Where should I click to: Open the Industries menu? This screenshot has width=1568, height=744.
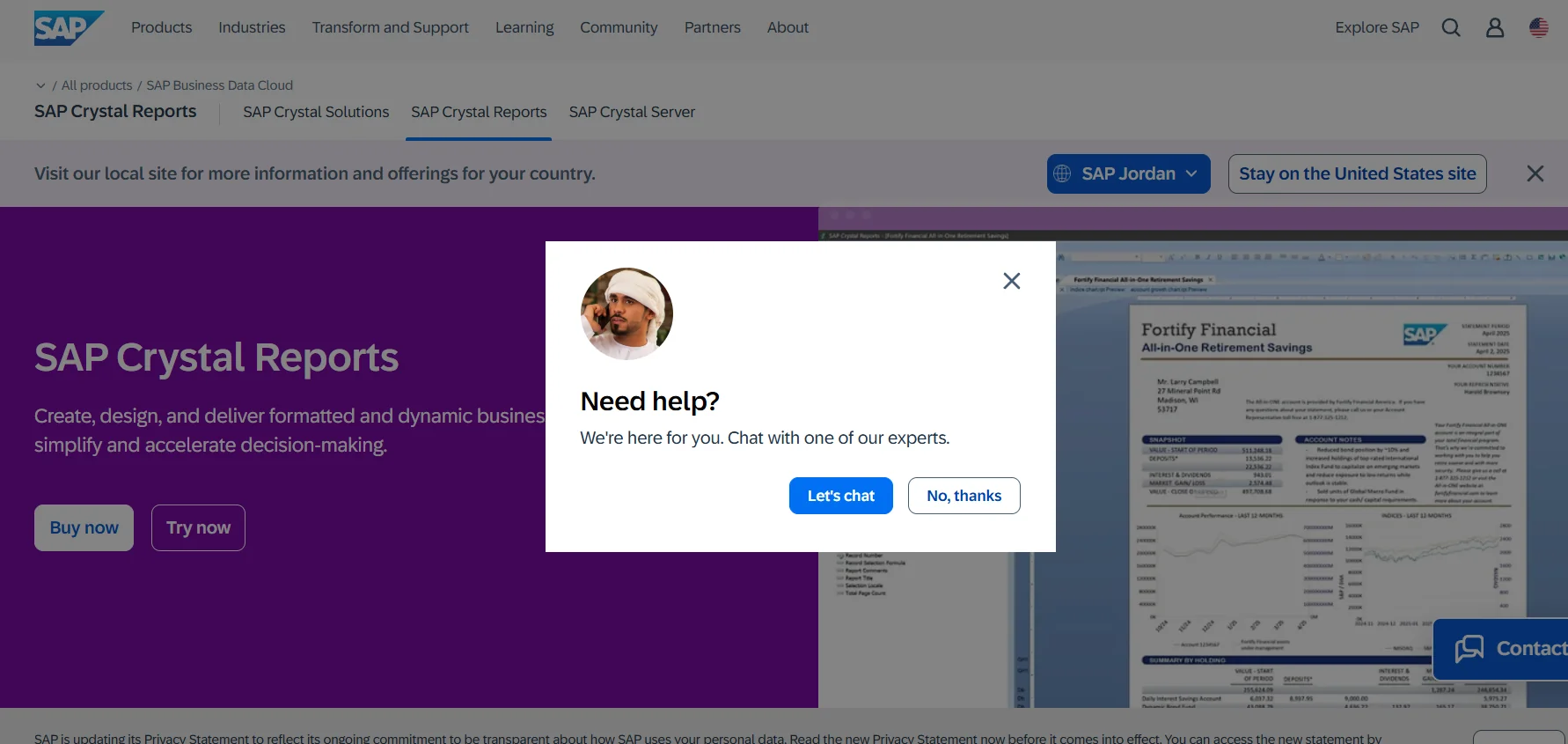[x=252, y=27]
